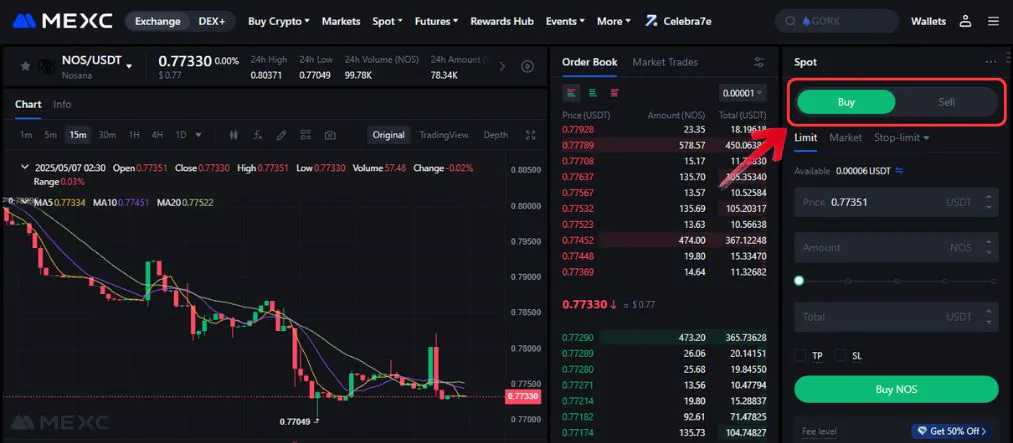The height and width of the screenshot is (443, 1013).
Task: Show sell orders only view
Action: tap(614, 92)
